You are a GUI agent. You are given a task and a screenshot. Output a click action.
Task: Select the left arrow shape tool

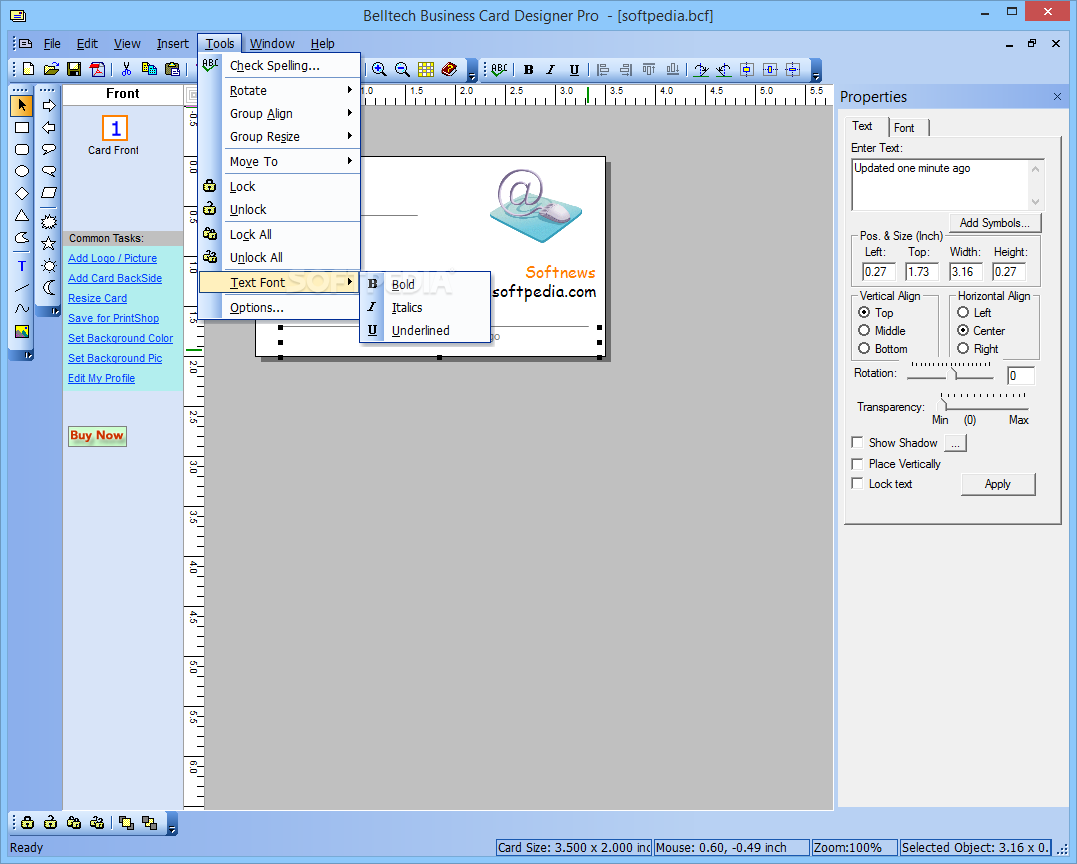tap(49, 127)
